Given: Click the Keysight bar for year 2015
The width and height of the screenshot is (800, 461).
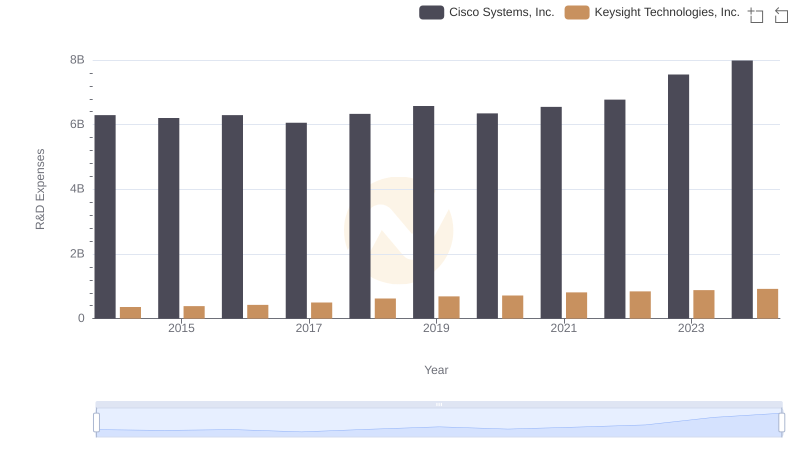Looking at the screenshot, I should click(194, 312).
